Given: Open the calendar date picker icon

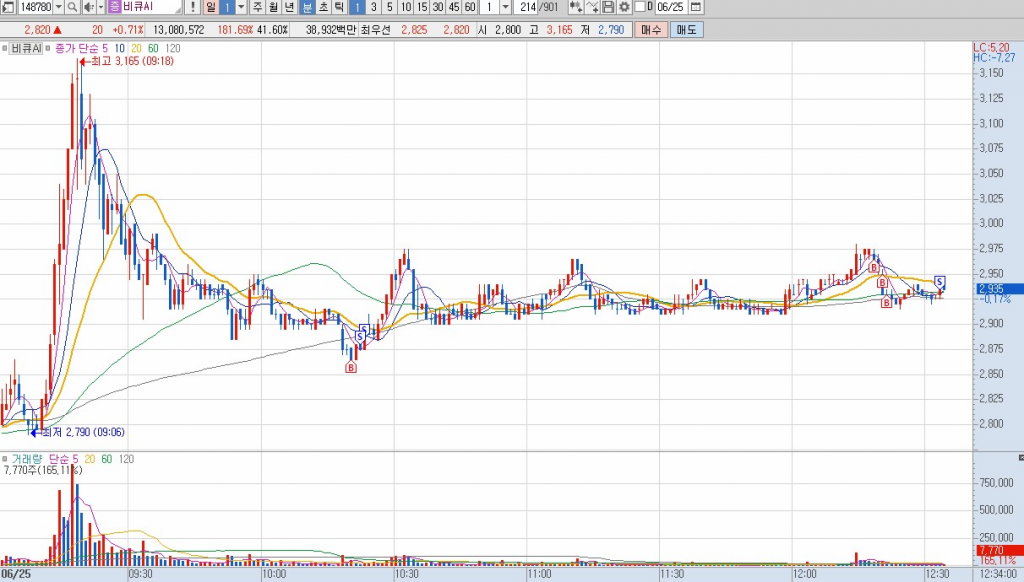Looking at the screenshot, I should tap(696, 7).
